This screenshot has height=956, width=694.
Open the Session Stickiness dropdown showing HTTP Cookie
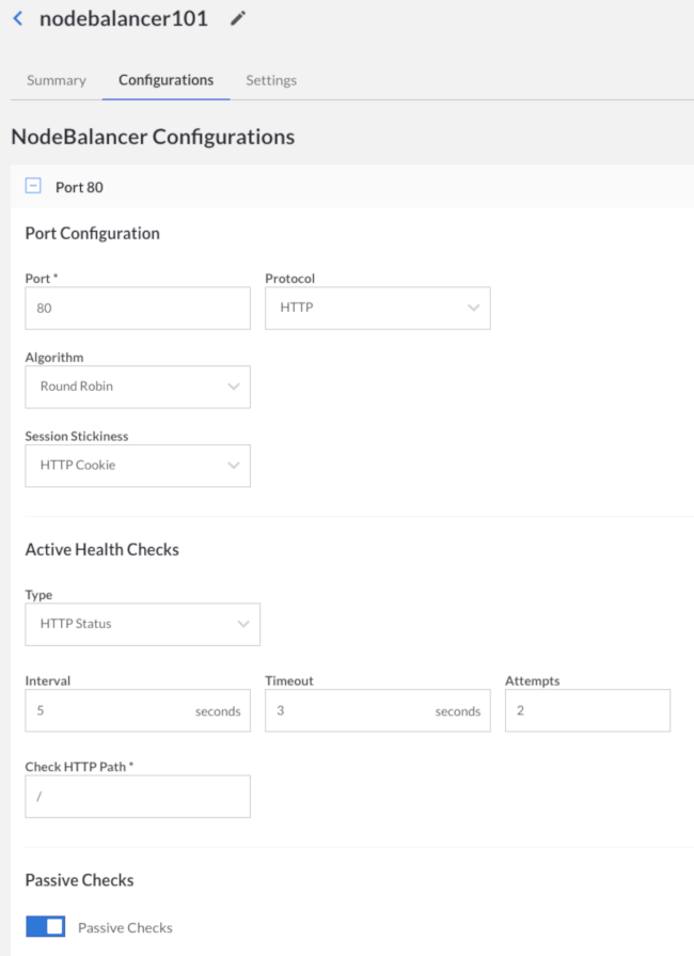click(x=137, y=465)
